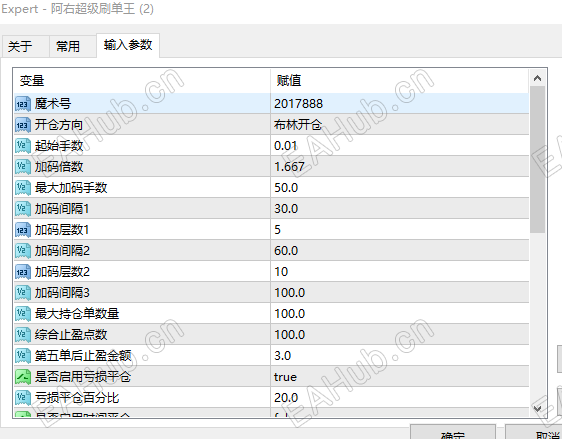Select the 加码层数2 variable name
This screenshot has width=562, height=439.
62,272
